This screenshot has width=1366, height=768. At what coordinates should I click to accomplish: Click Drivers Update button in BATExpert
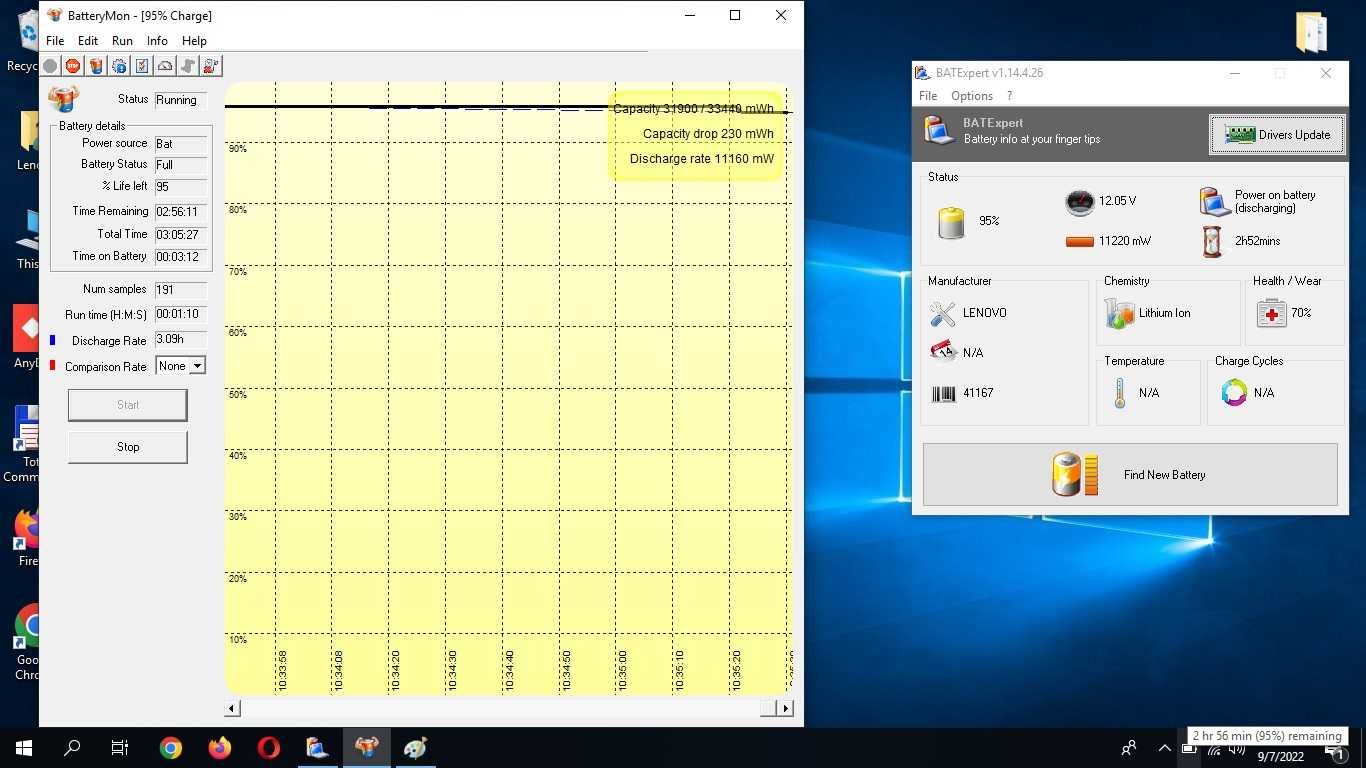coord(1278,134)
